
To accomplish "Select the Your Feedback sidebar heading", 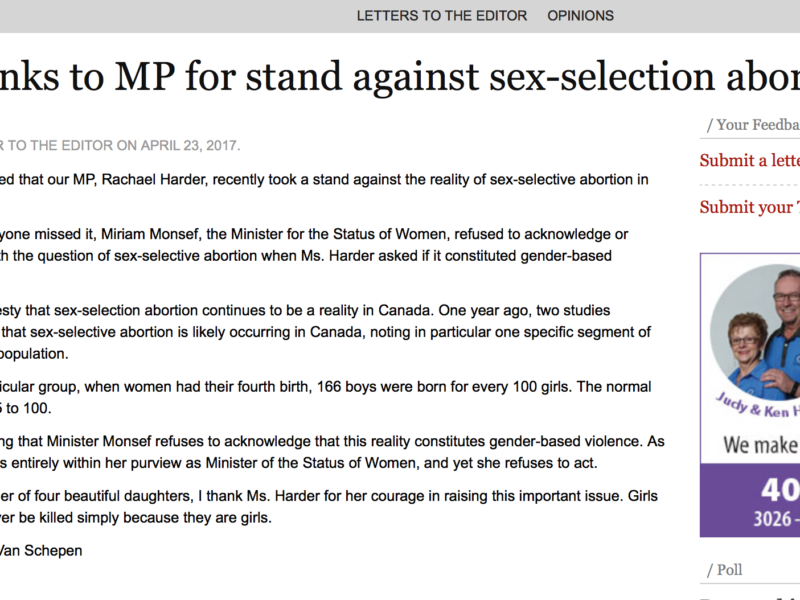I will 757,125.
